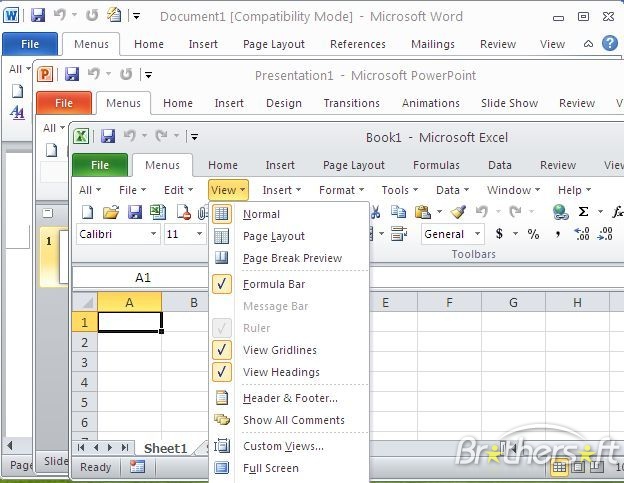This screenshot has width=624, height=483.
Task: Go to first sheet navigation arrow
Action: pos(81,448)
